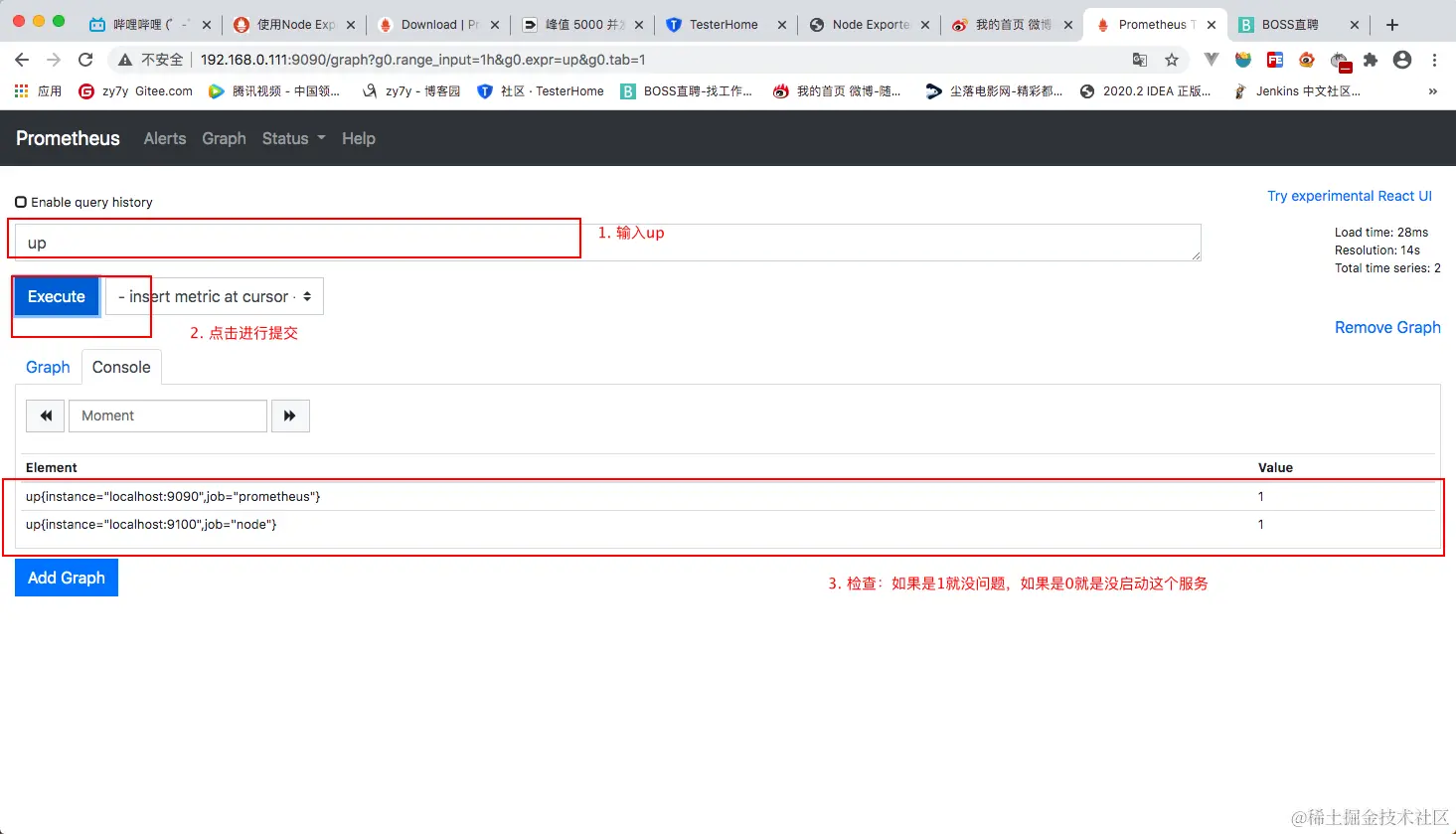Image resolution: width=1456 pixels, height=834 pixels.
Task: Open the Apps bookmark grid icon
Action: (x=21, y=90)
